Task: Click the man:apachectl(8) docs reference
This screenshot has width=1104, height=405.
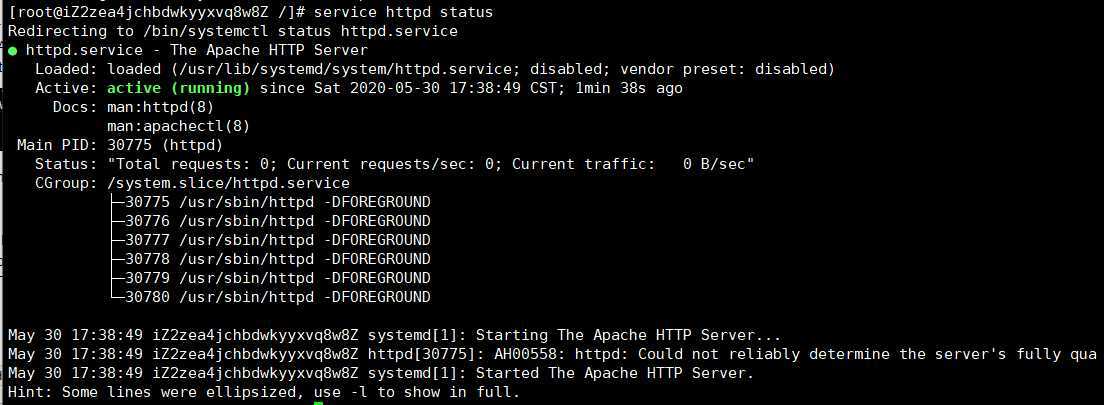Action: coord(179,126)
